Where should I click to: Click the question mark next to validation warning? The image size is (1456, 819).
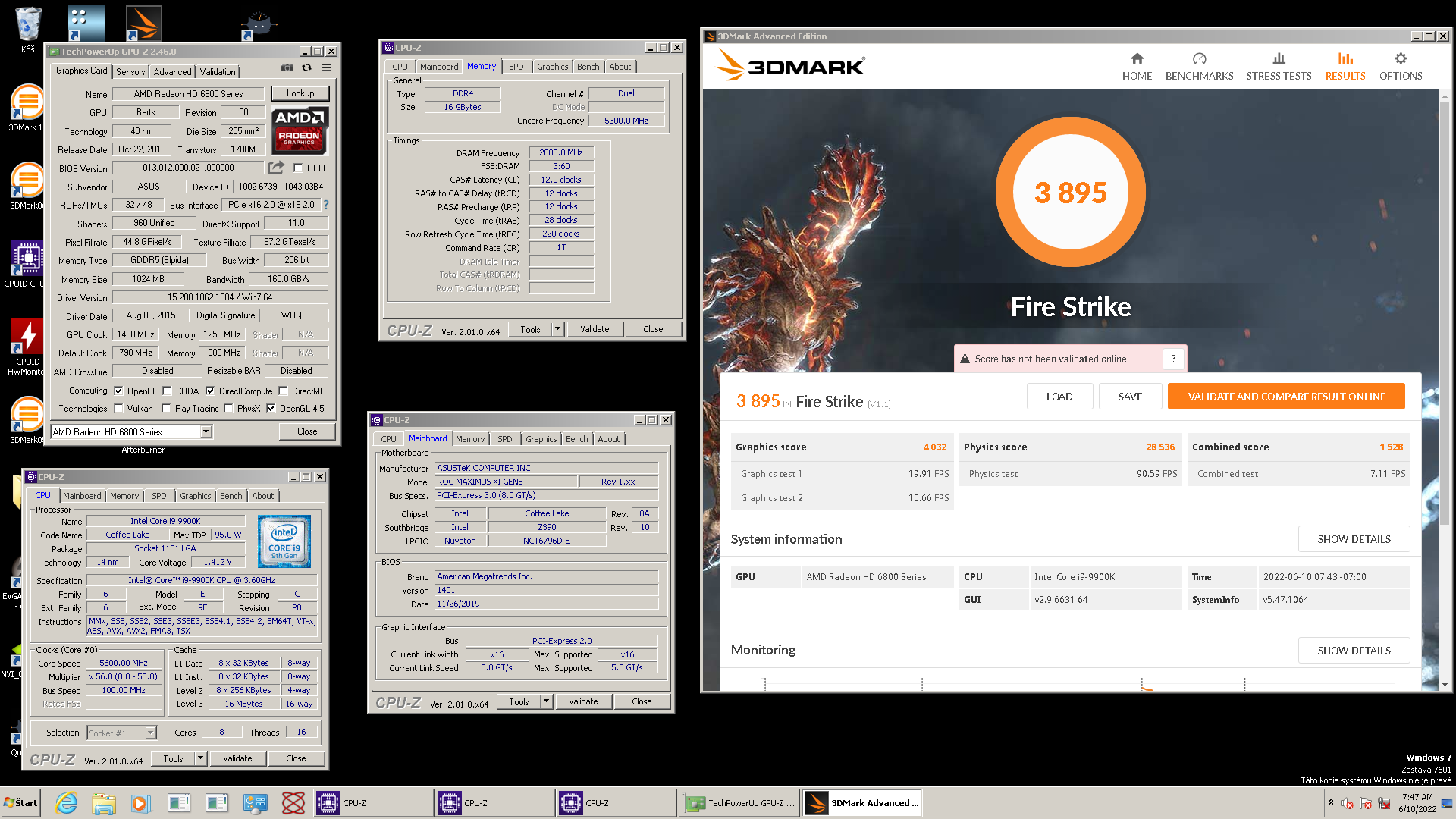[x=1173, y=359]
